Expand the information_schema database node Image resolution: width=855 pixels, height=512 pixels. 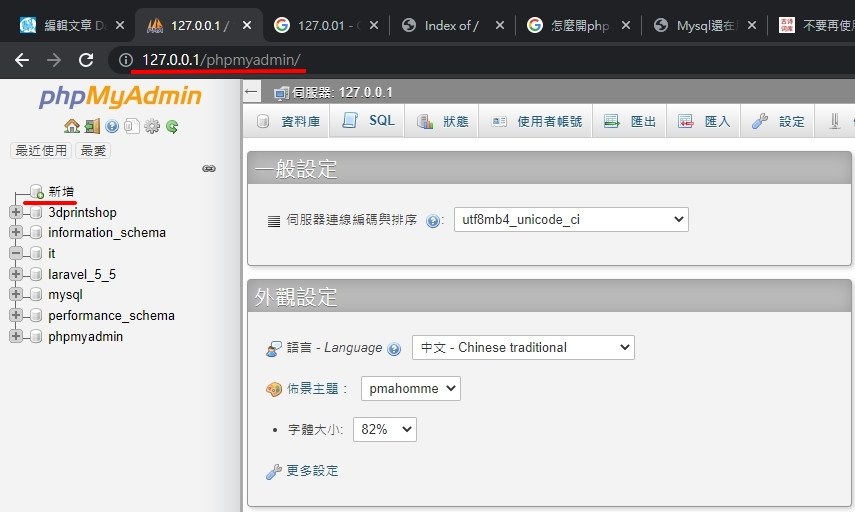tap(16, 232)
